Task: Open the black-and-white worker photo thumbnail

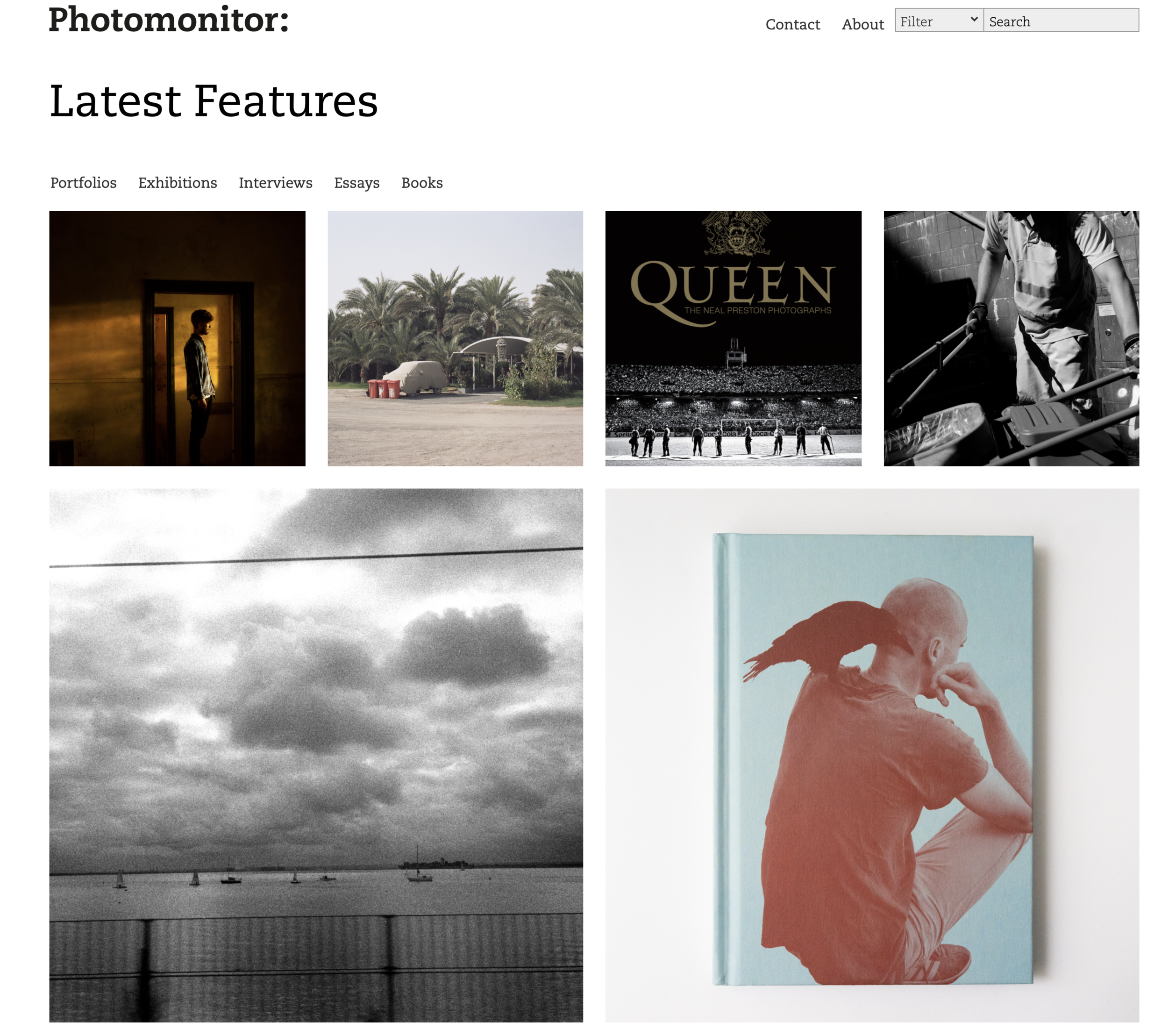Action: pos(1011,338)
